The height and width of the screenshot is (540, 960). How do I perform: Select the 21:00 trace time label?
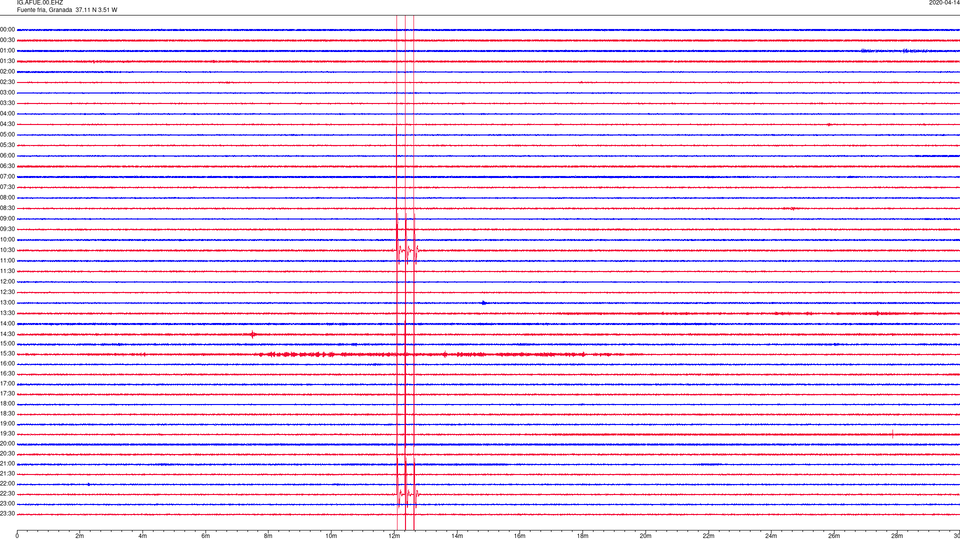[x=7, y=463]
